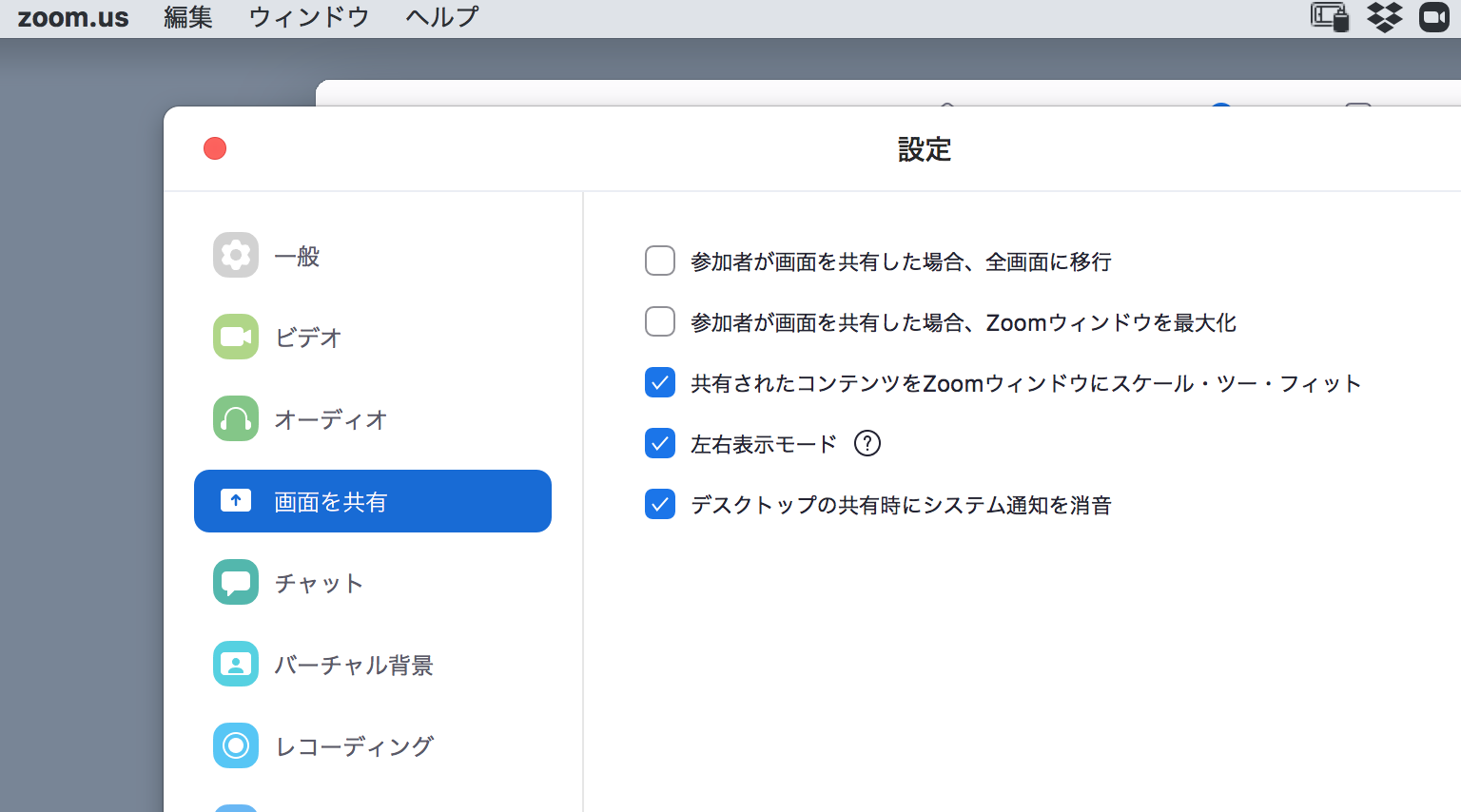Enable 全画面に移行 checkbox
The height and width of the screenshot is (812, 1461).
660,261
